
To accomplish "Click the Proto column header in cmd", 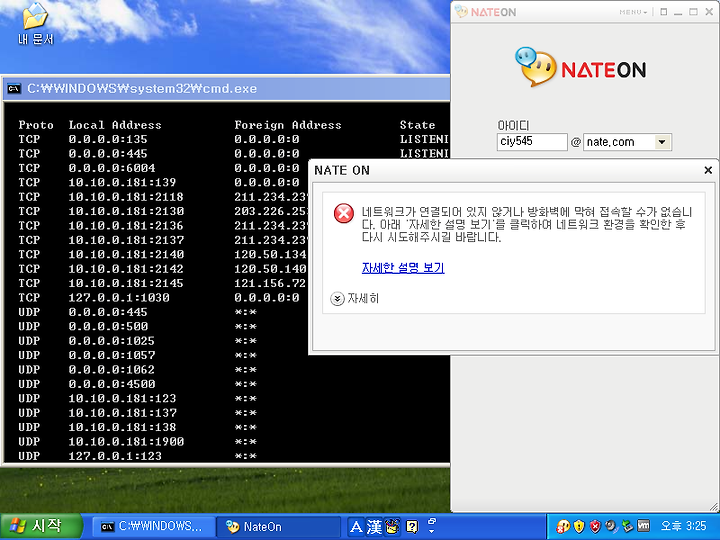I will click(36, 125).
